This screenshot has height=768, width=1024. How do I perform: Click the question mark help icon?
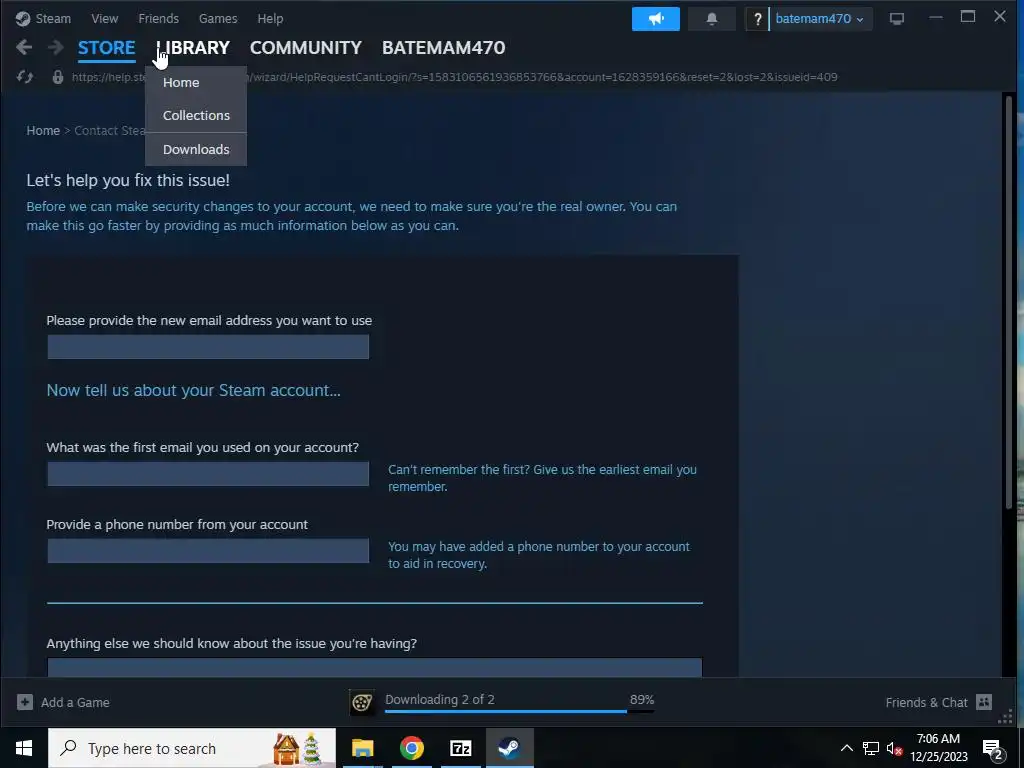click(757, 19)
